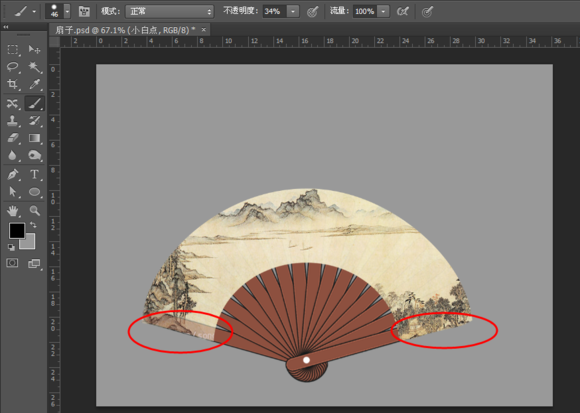Click the current Brush tool preset icon
The width and height of the screenshot is (580, 413).
tap(21, 12)
